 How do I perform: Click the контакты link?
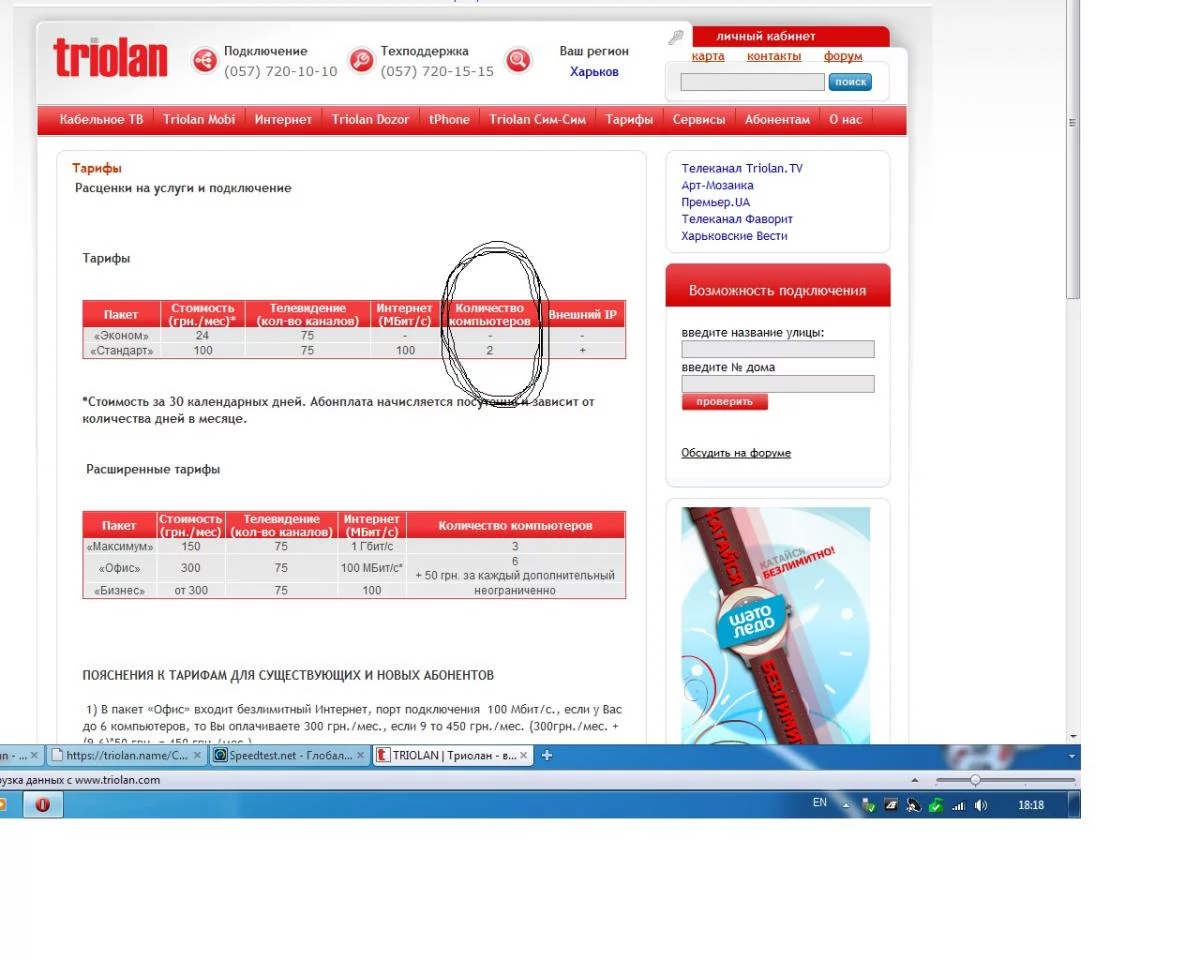[774, 57]
